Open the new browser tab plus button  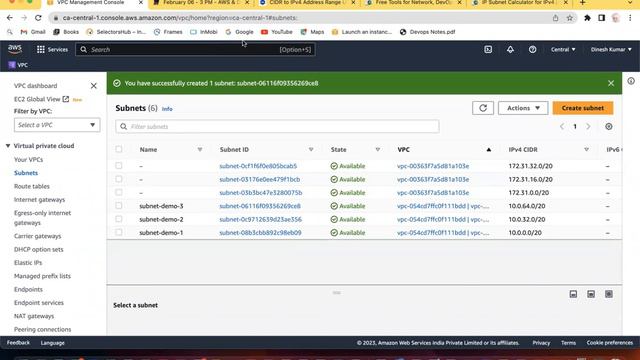click(x=582, y=3)
